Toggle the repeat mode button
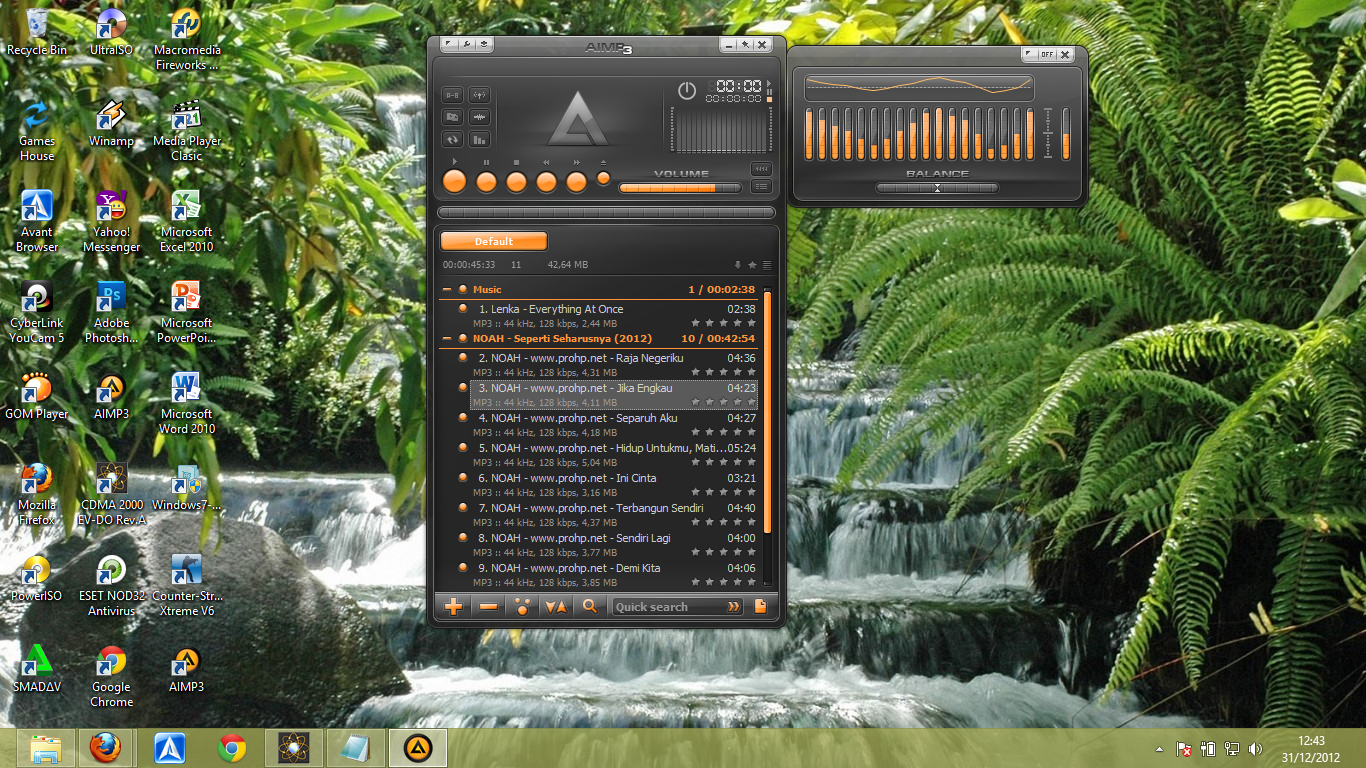This screenshot has width=1366, height=768. point(453,140)
